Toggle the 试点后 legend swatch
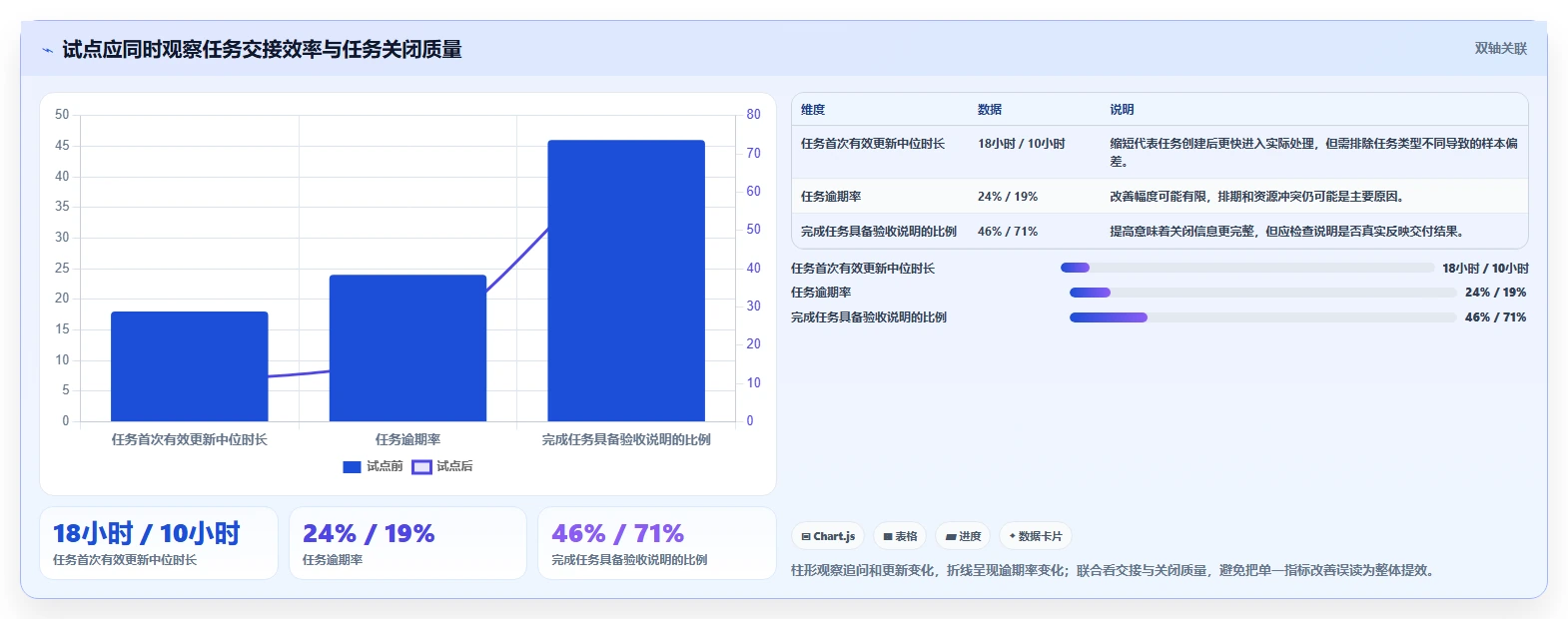Image resolution: width=1568 pixels, height=619 pixels. (421, 466)
